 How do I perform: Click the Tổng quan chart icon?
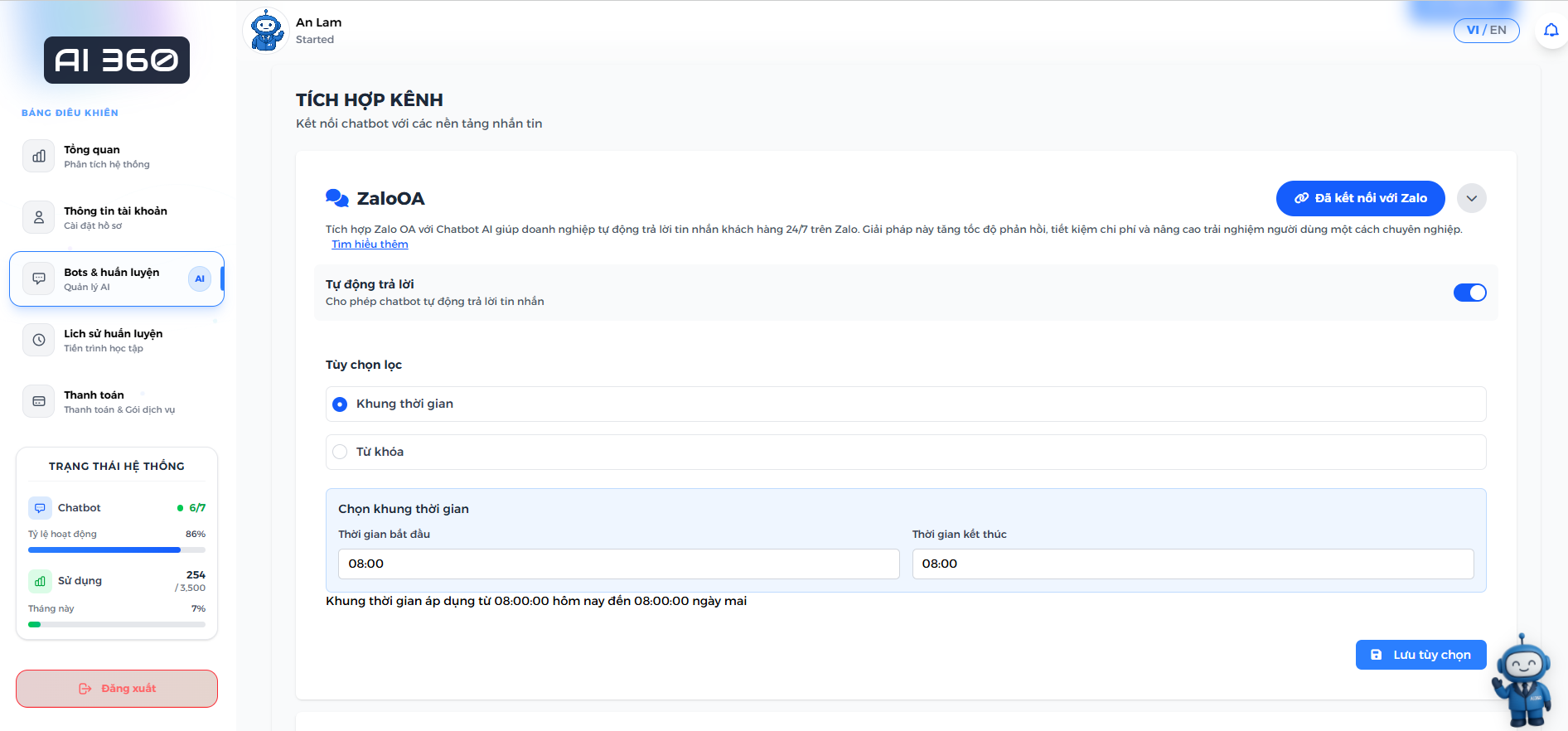coord(39,156)
